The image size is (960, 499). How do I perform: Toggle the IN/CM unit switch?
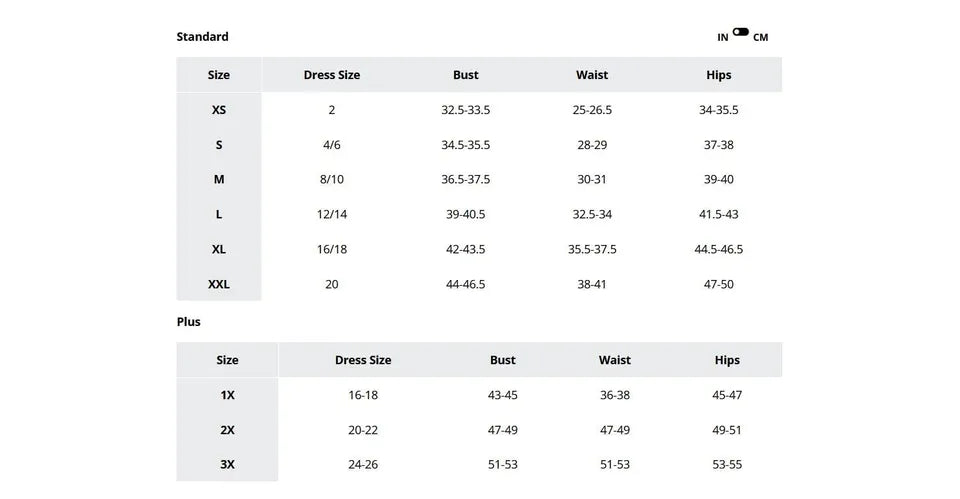[740, 32]
